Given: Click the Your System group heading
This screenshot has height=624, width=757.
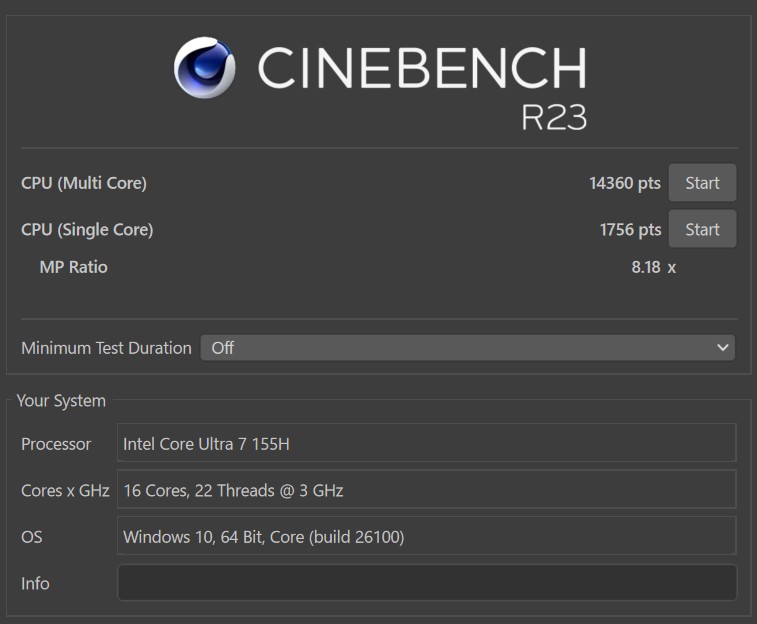Looking at the screenshot, I should pyautogui.click(x=61, y=401).
